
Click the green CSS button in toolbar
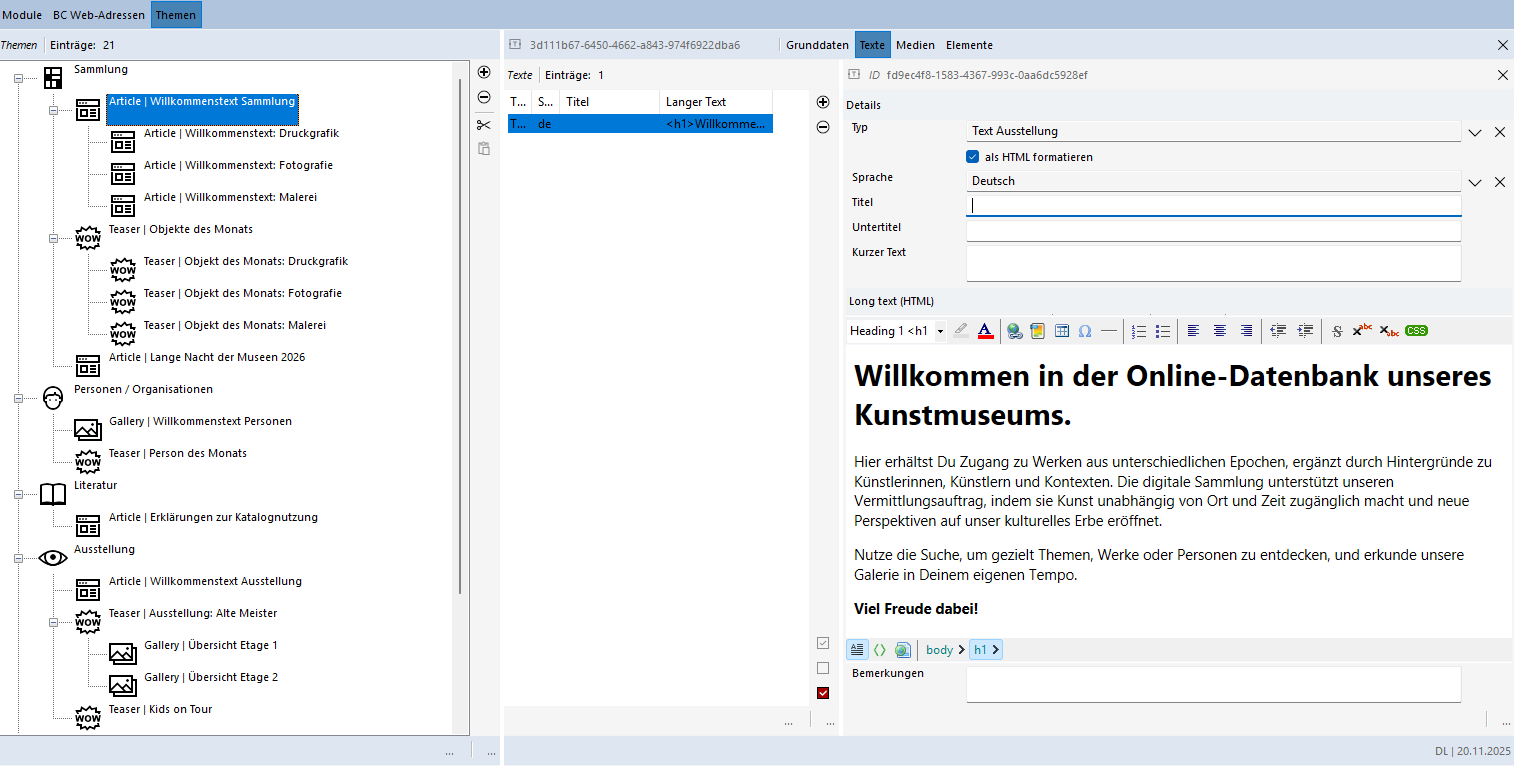1416,331
